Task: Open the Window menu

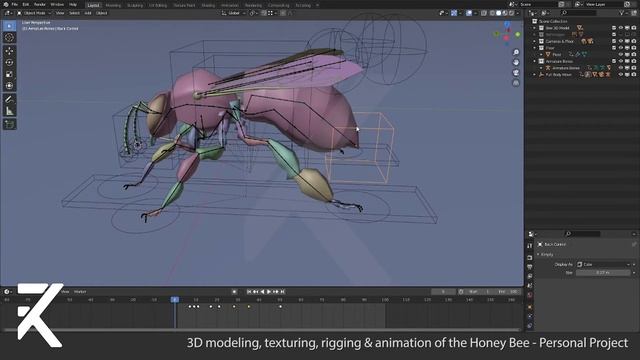Action: [57, 4]
